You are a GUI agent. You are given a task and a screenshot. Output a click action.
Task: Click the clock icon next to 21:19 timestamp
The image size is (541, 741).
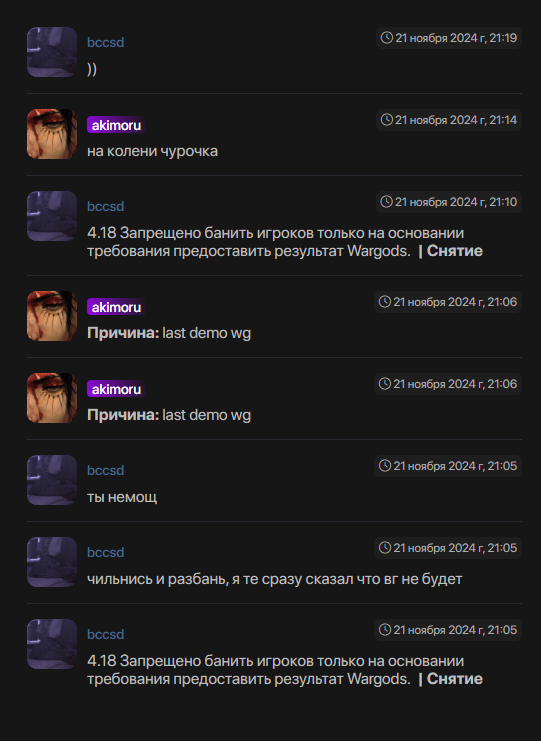pyautogui.click(x=386, y=38)
